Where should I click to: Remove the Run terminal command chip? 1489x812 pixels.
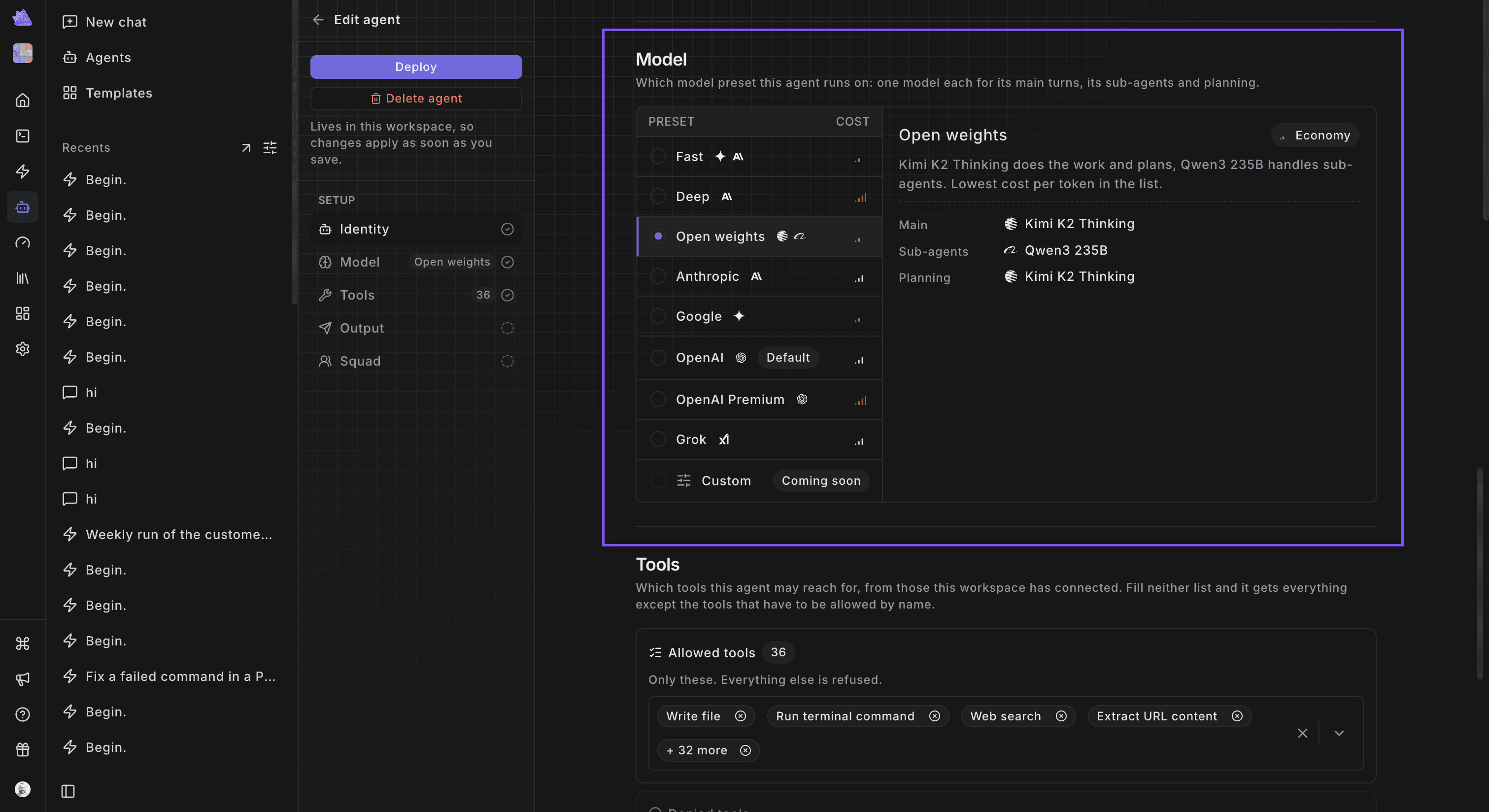(x=935, y=716)
